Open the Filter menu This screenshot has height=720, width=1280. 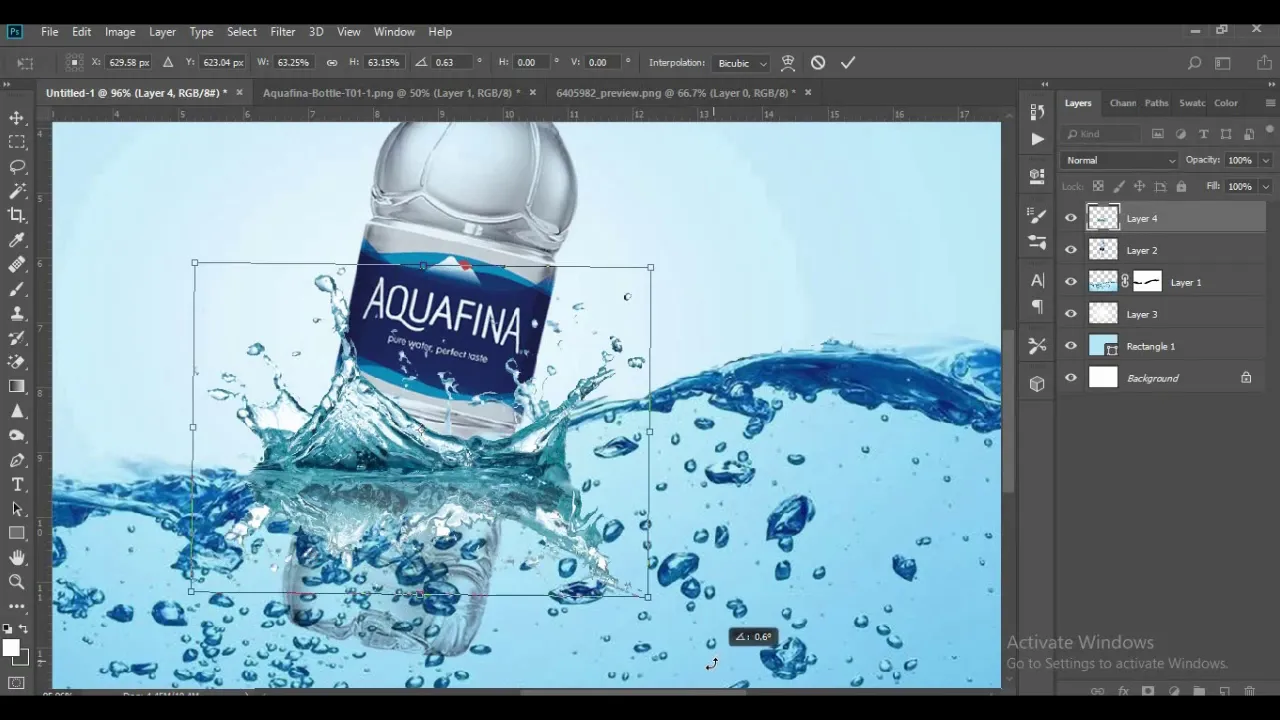point(283,32)
